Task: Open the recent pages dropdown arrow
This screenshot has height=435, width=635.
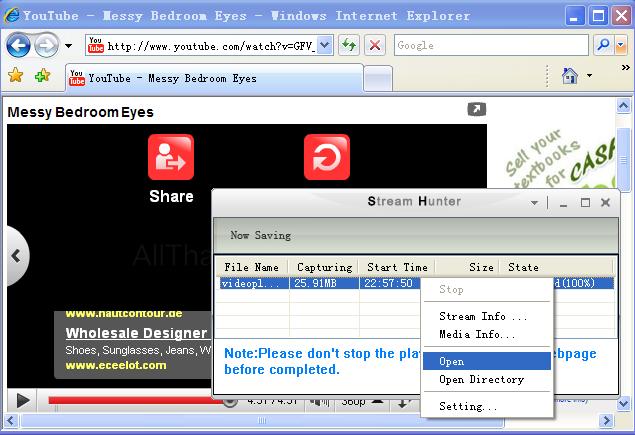Action: point(68,45)
